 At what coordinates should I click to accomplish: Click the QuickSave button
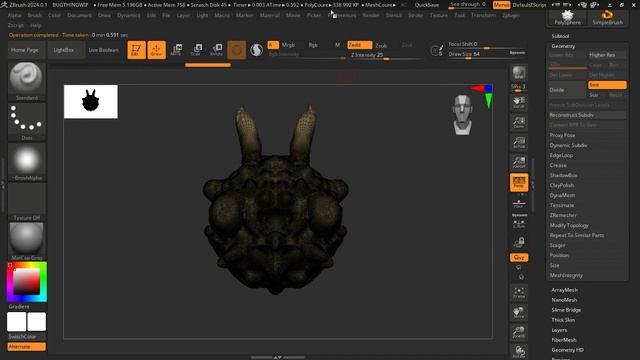coord(427,5)
